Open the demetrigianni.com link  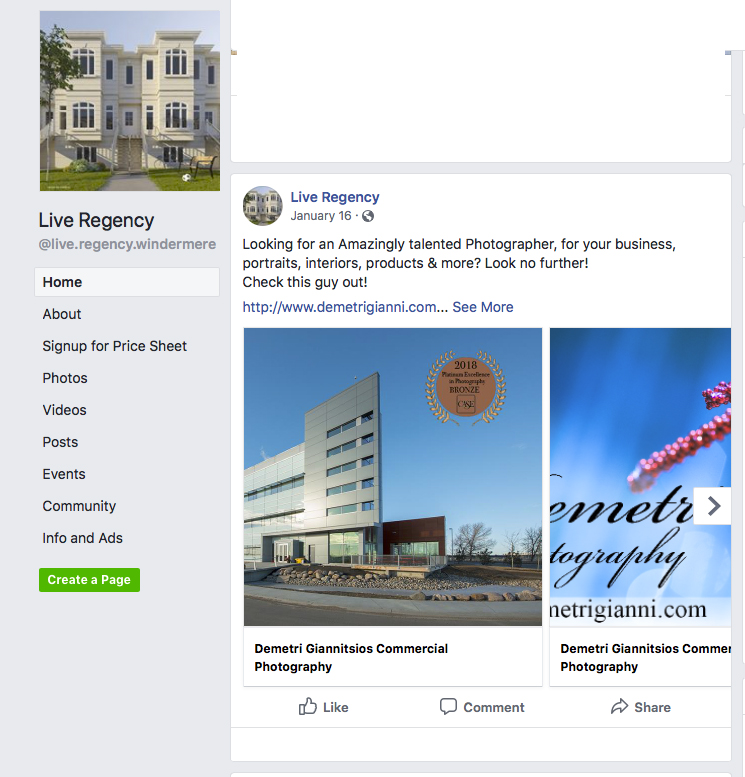point(340,307)
